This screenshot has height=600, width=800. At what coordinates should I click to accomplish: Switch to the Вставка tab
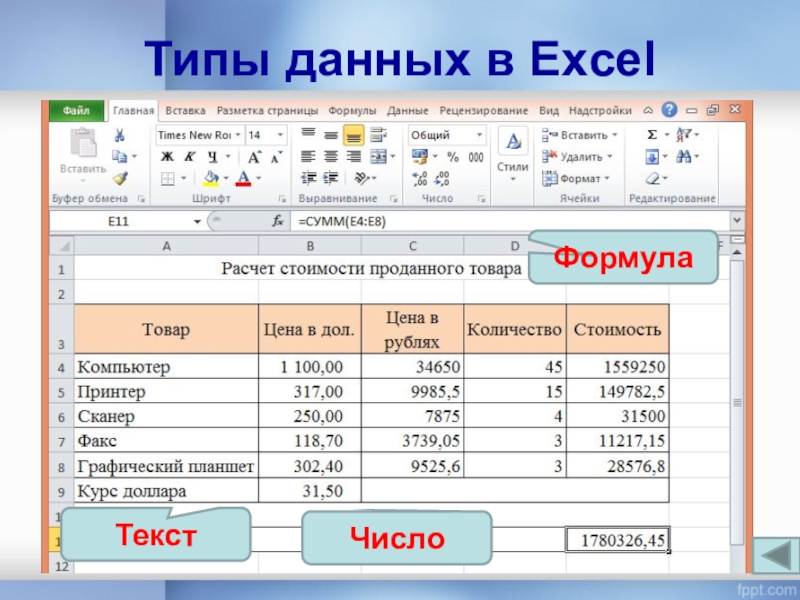tap(185, 111)
